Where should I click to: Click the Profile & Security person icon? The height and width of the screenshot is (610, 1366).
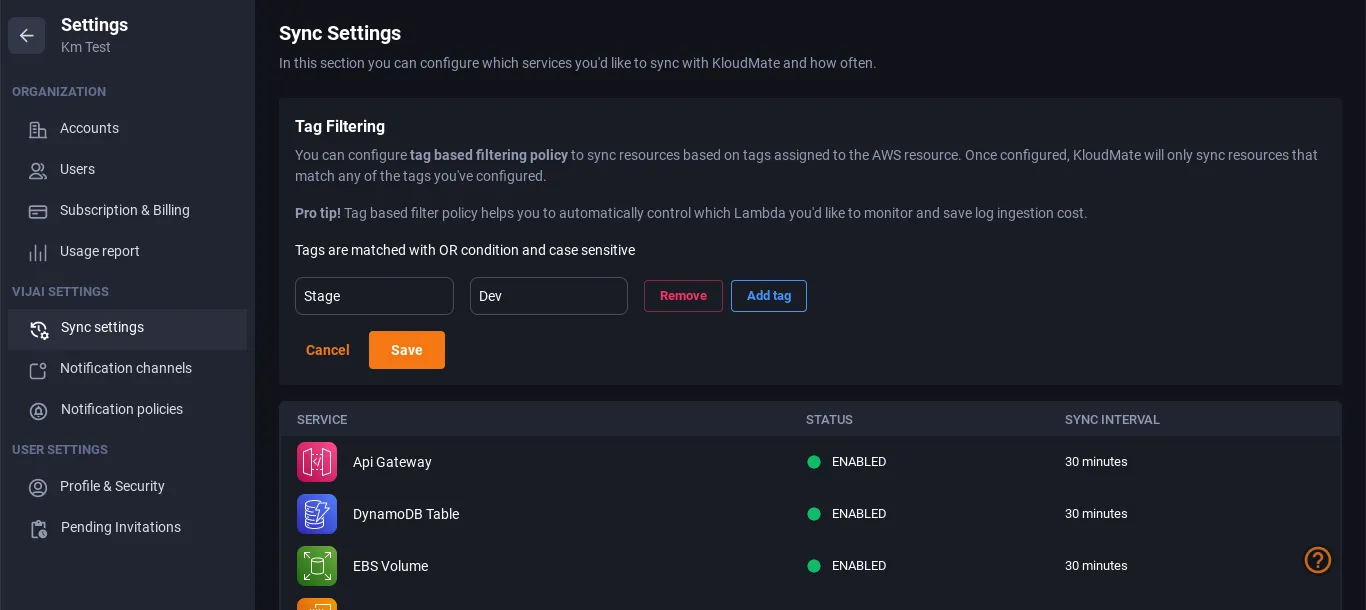click(x=38, y=488)
